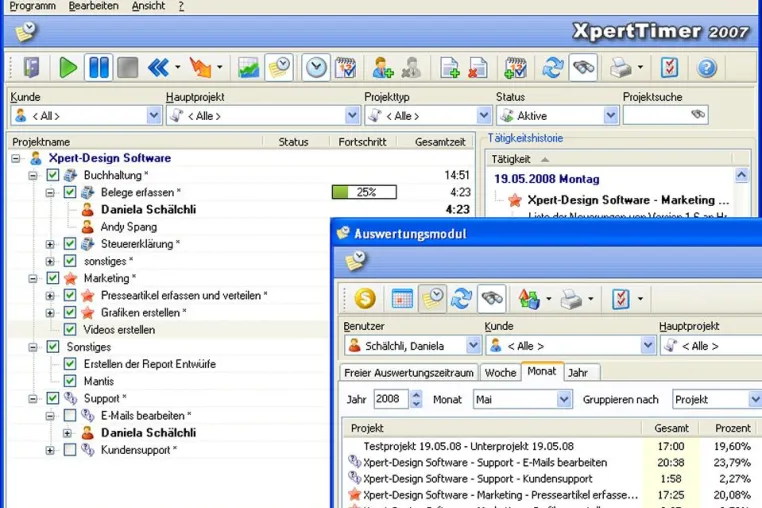The height and width of the screenshot is (508, 762).
Task: Sort by the Projektname column header
Action: click(x=136, y=142)
